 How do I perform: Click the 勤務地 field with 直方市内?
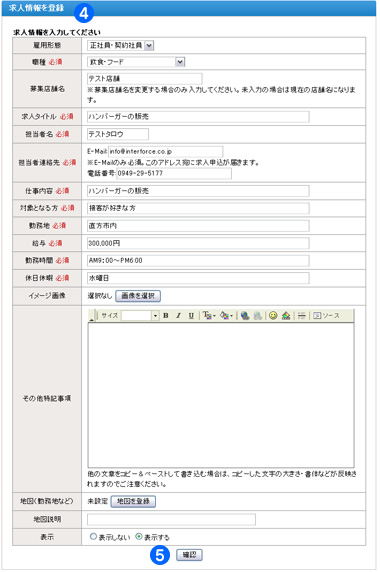point(198,226)
